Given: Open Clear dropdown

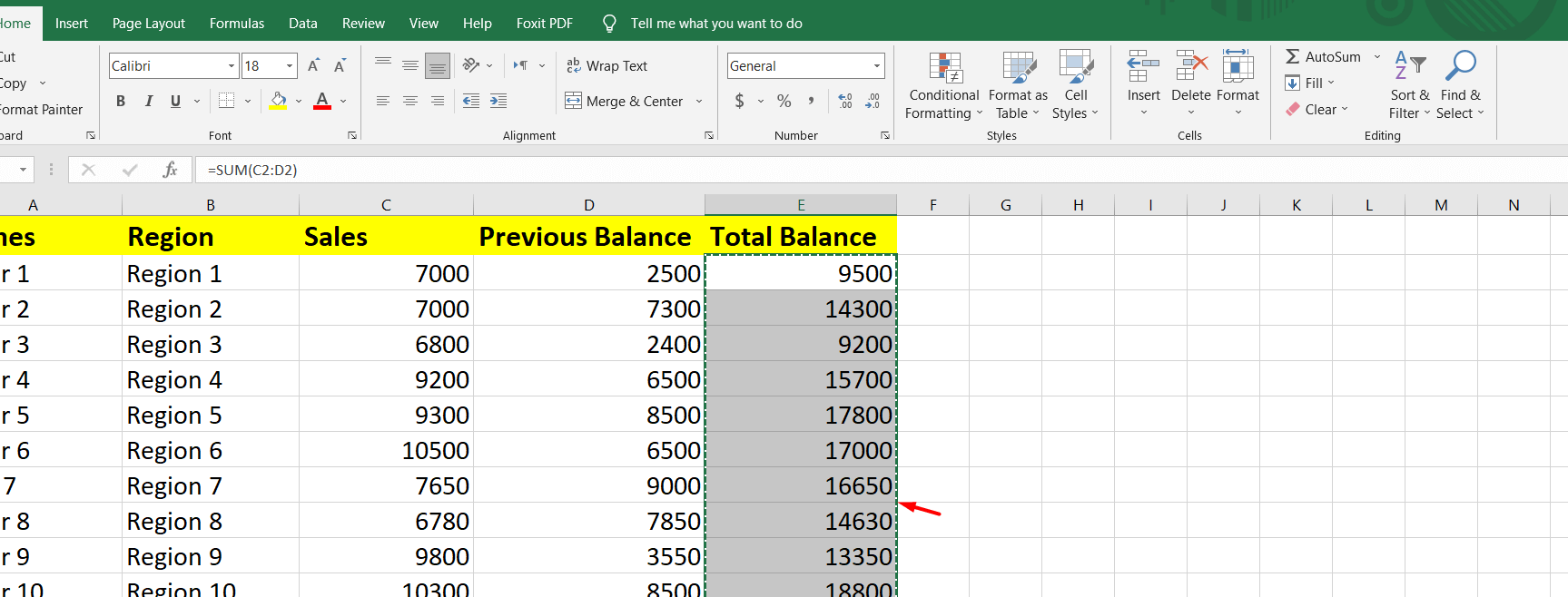Looking at the screenshot, I should pos(1317,109).
